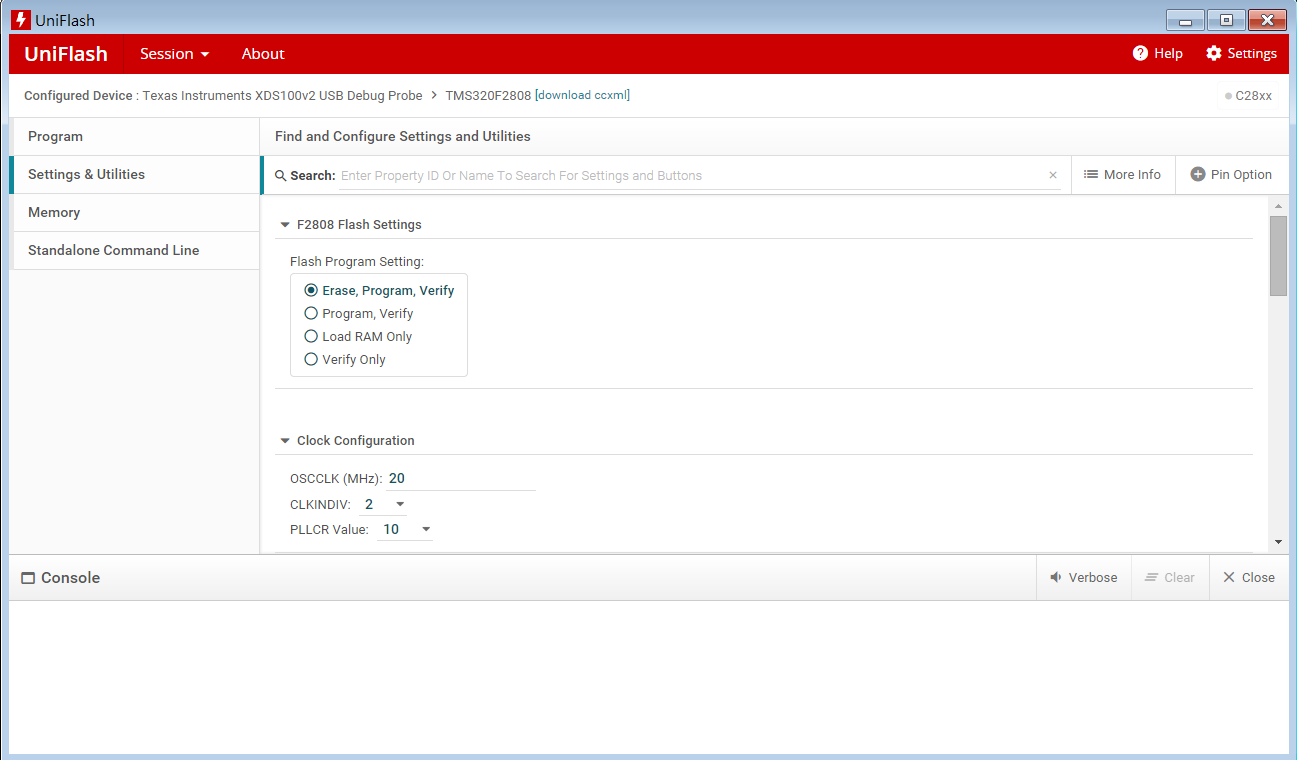1297x760 pixels.
Task: Click the UniFlash lightning logo in title bar
Action: point(21,20)
